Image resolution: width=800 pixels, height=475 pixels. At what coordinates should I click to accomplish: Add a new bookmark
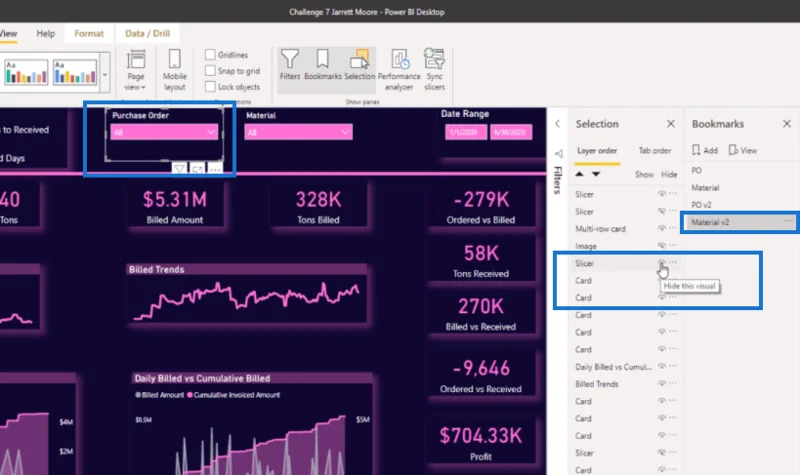705,150
